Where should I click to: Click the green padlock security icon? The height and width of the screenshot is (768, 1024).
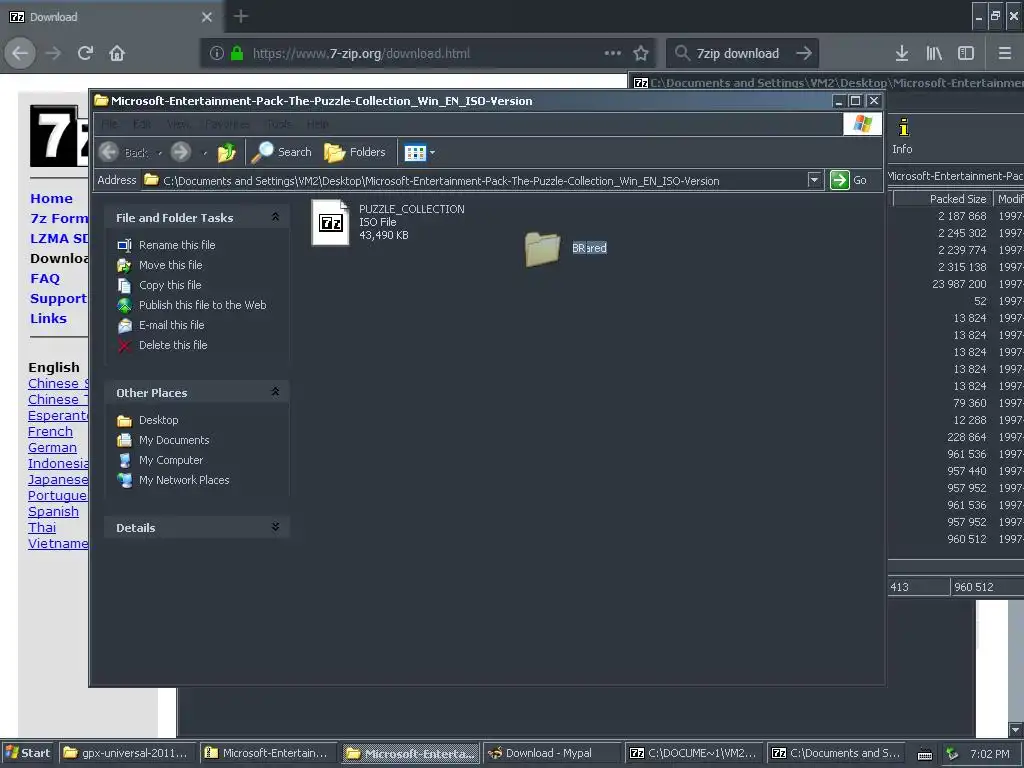237,54
